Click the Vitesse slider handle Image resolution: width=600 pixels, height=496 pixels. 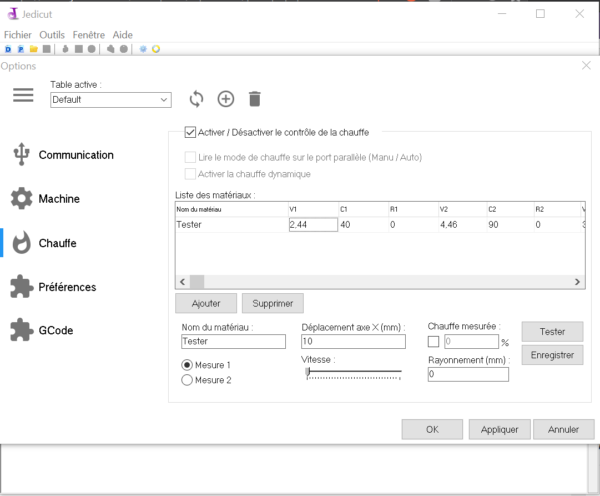point(308,372)
